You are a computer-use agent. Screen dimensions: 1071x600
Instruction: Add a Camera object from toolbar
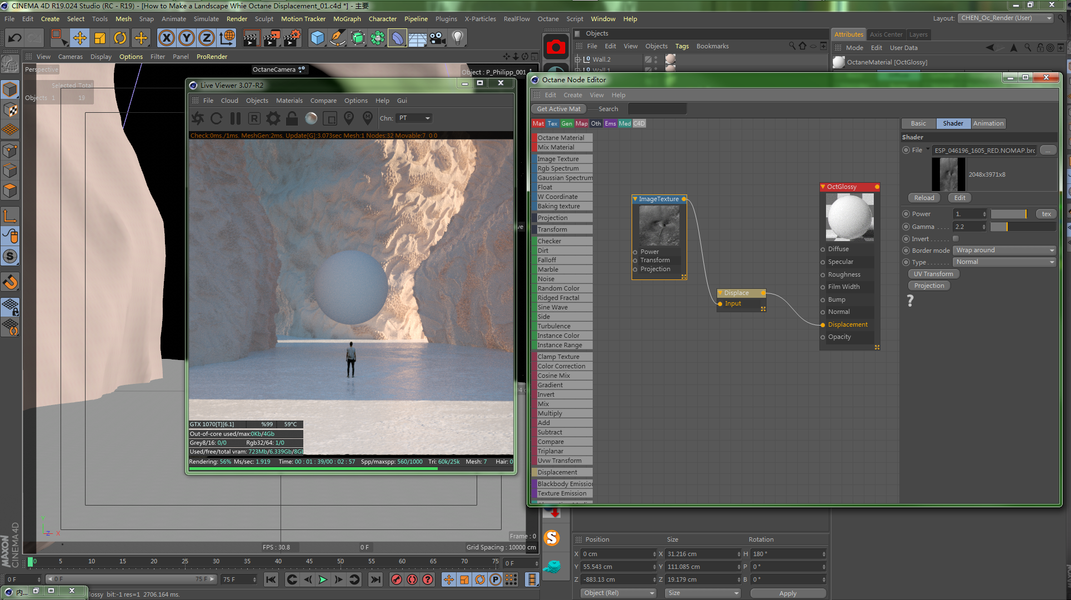tap(437, 38)
